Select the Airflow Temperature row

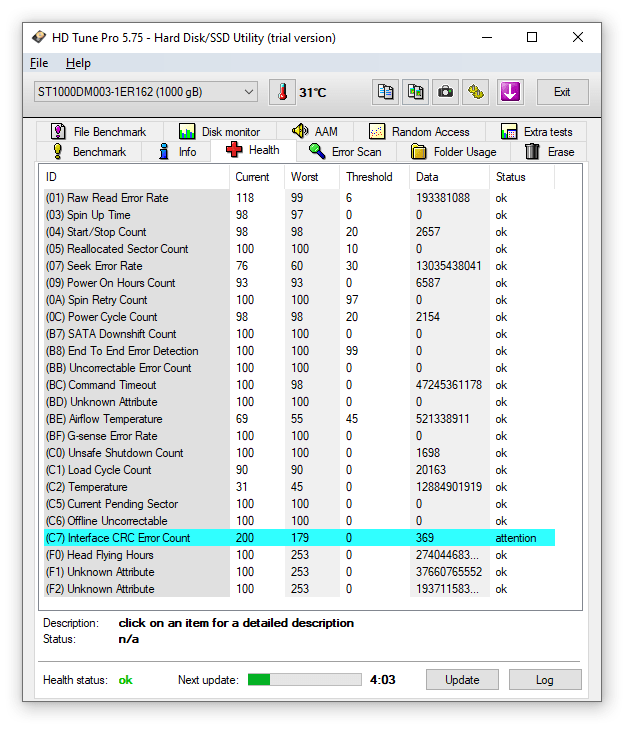(299, 419)
